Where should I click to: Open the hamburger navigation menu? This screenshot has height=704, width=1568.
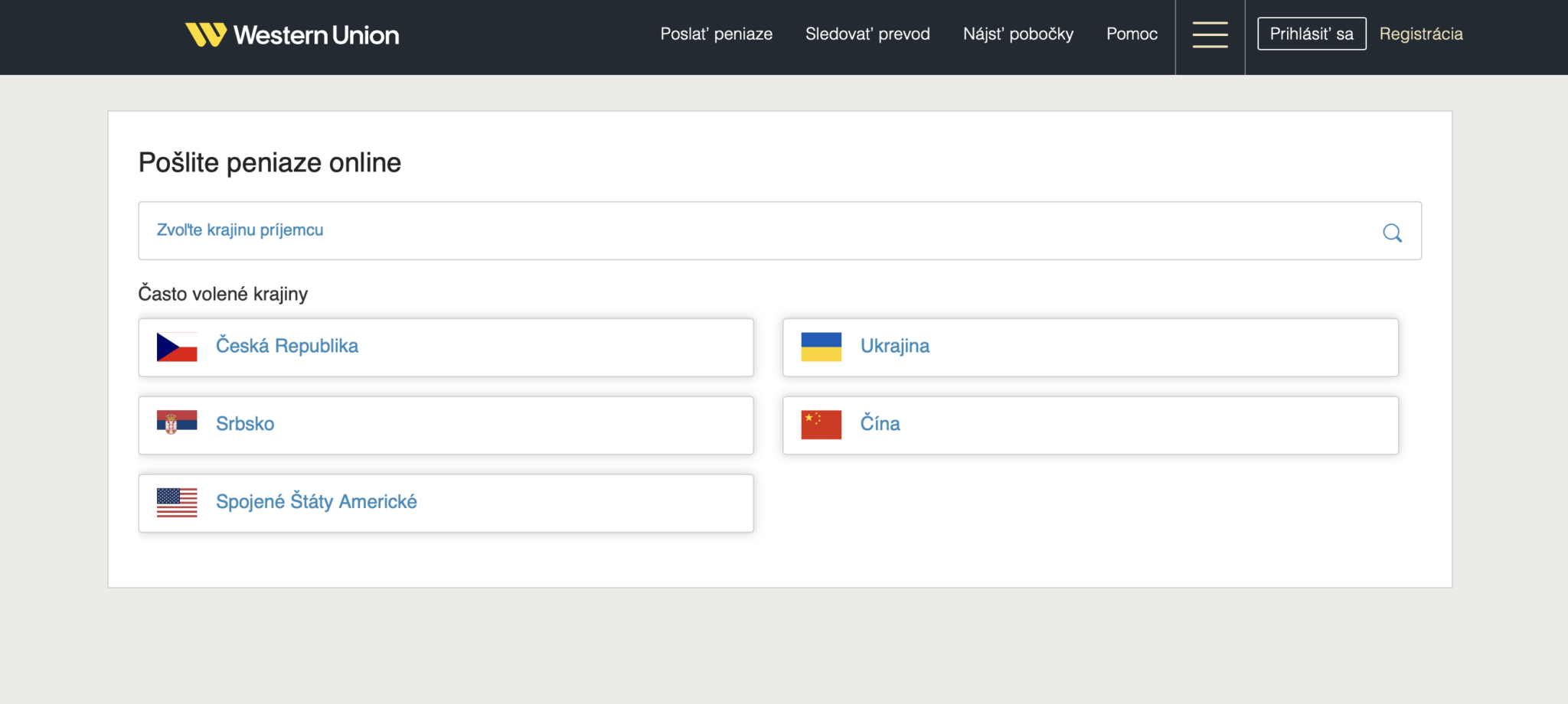[x=1210, y=35]
